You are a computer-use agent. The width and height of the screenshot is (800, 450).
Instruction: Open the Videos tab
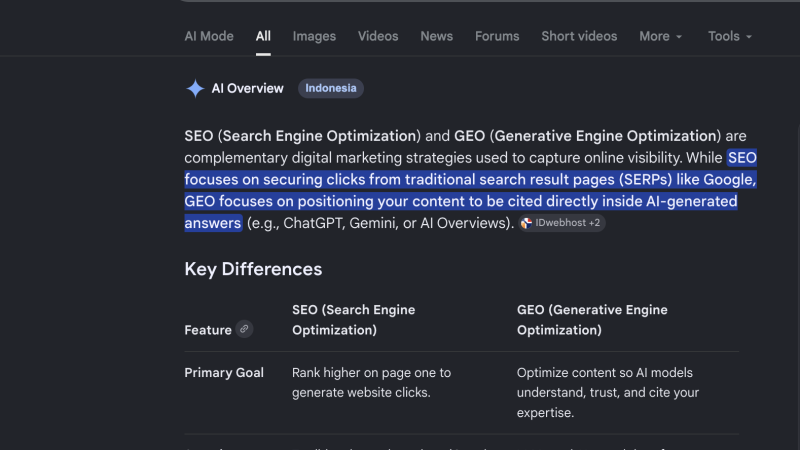378,36
